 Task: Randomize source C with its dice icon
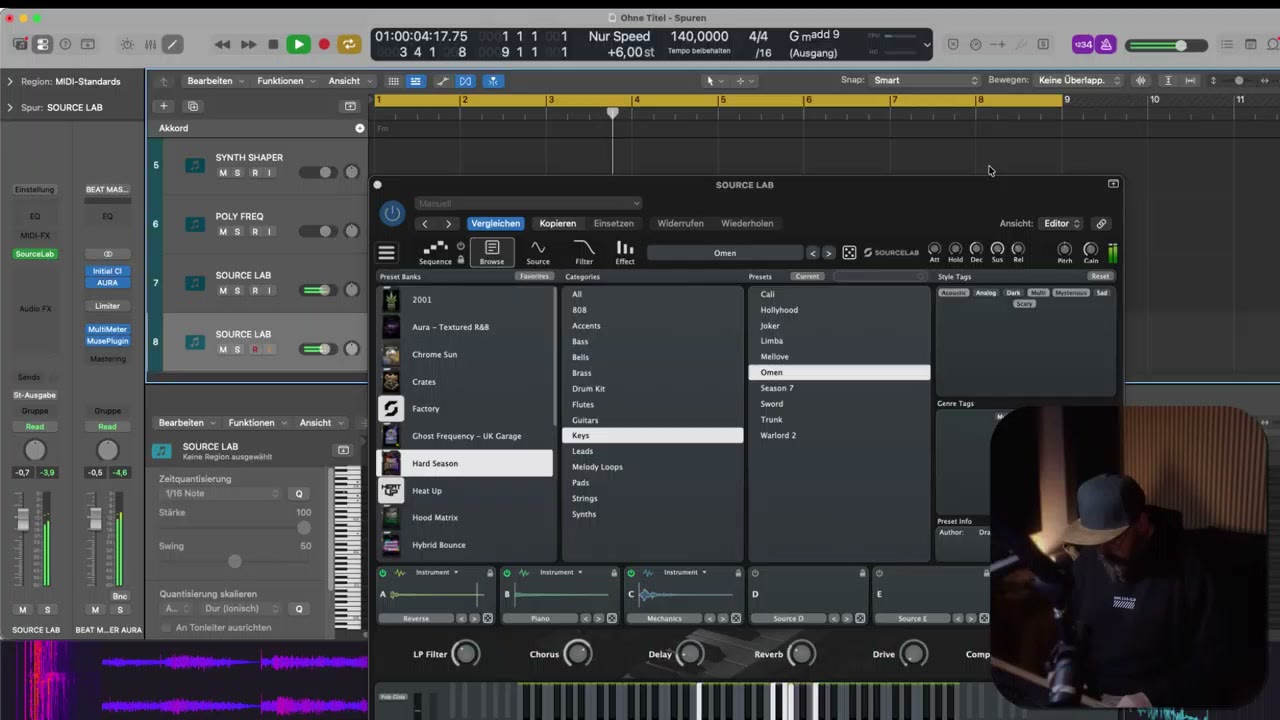click(x=736, y=618)
